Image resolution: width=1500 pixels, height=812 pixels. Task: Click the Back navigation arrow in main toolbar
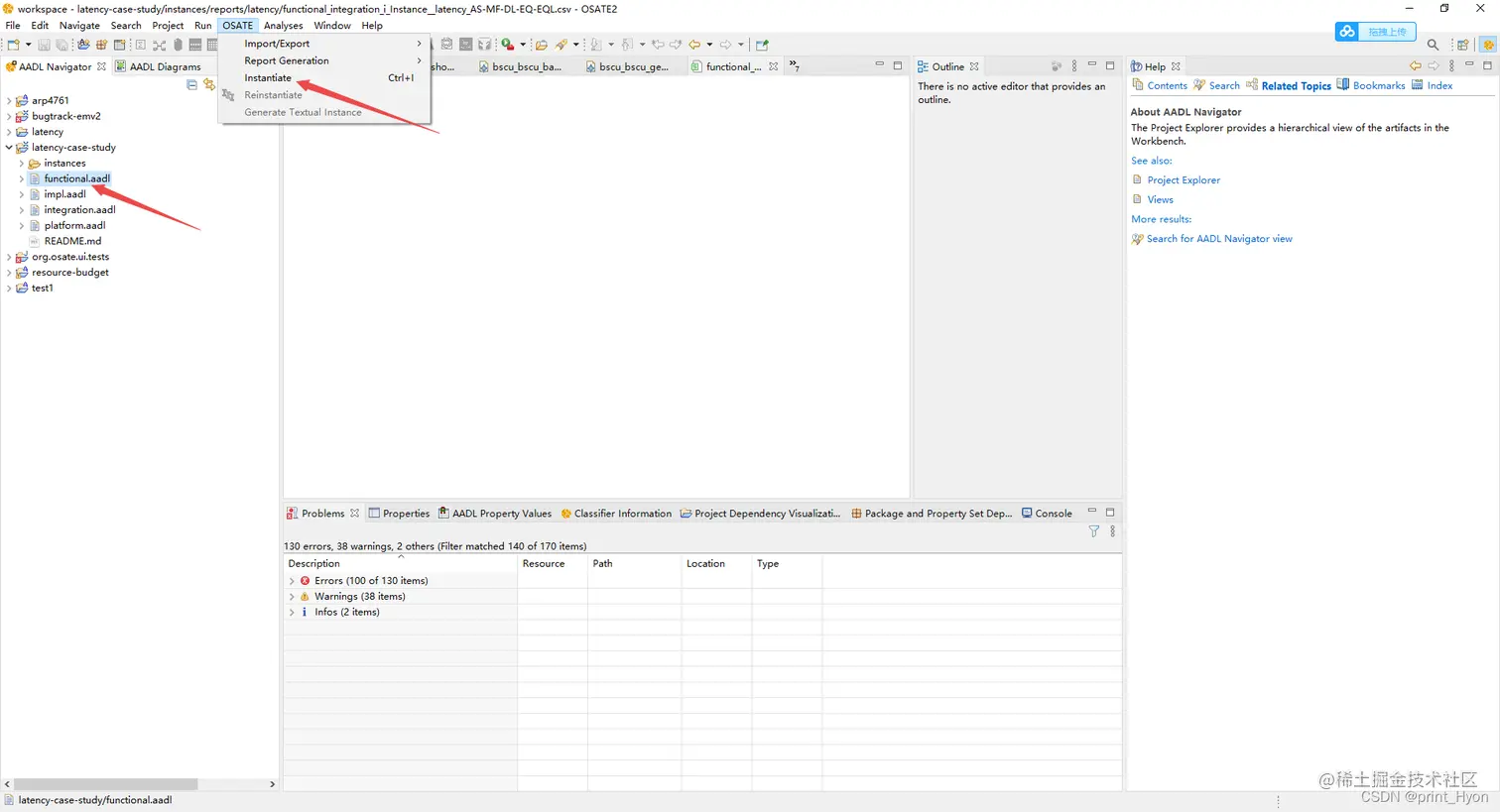[694, 45]
